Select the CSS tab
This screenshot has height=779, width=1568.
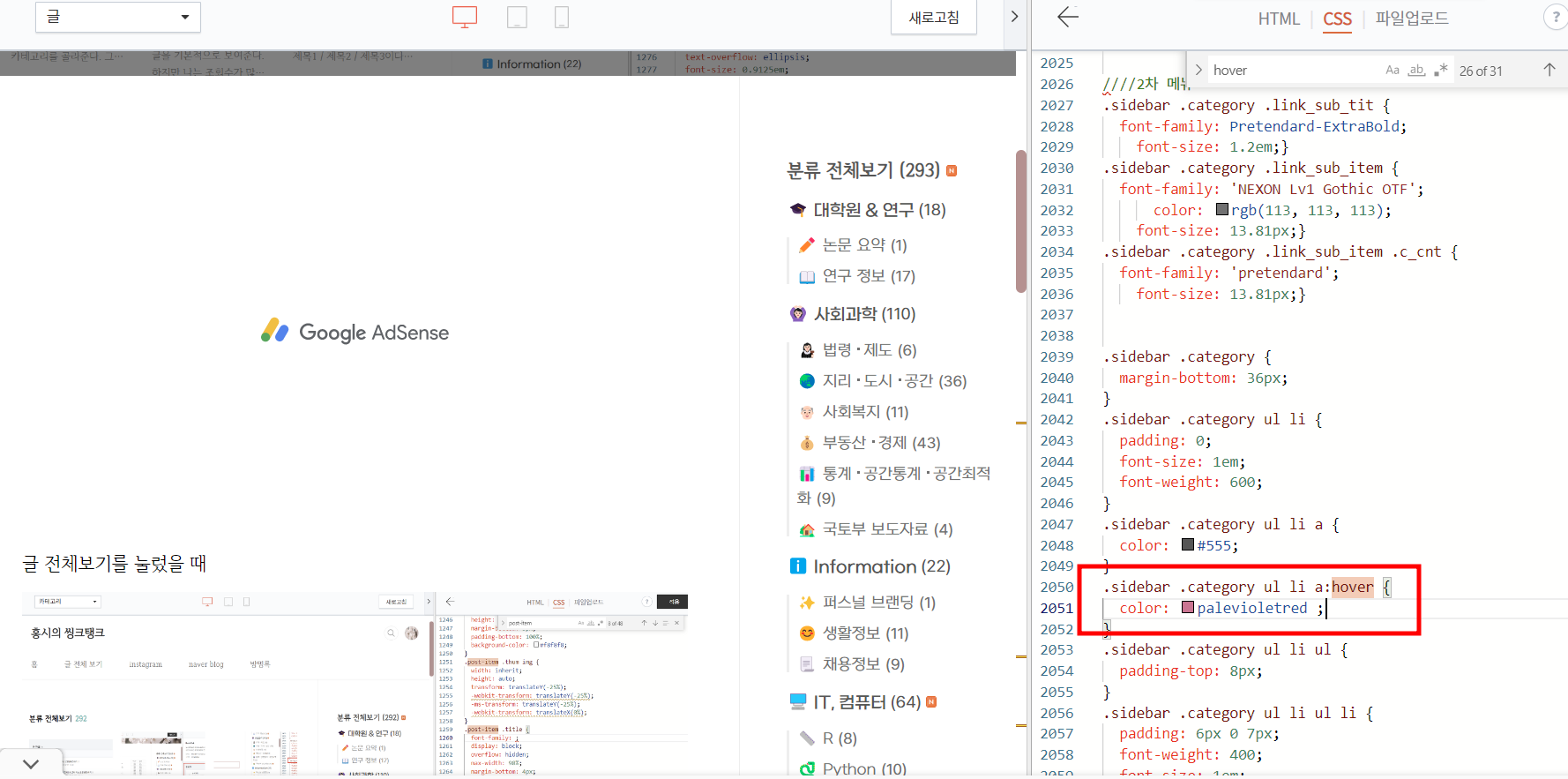[x=1337, y=19]
